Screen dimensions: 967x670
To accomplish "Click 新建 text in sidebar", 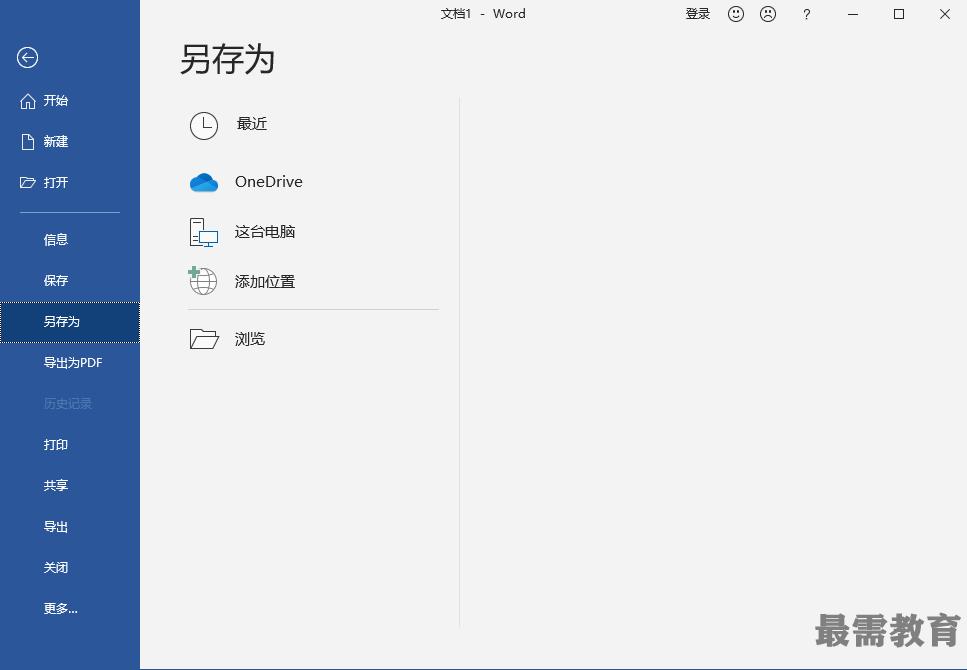I will coord(56,142).
